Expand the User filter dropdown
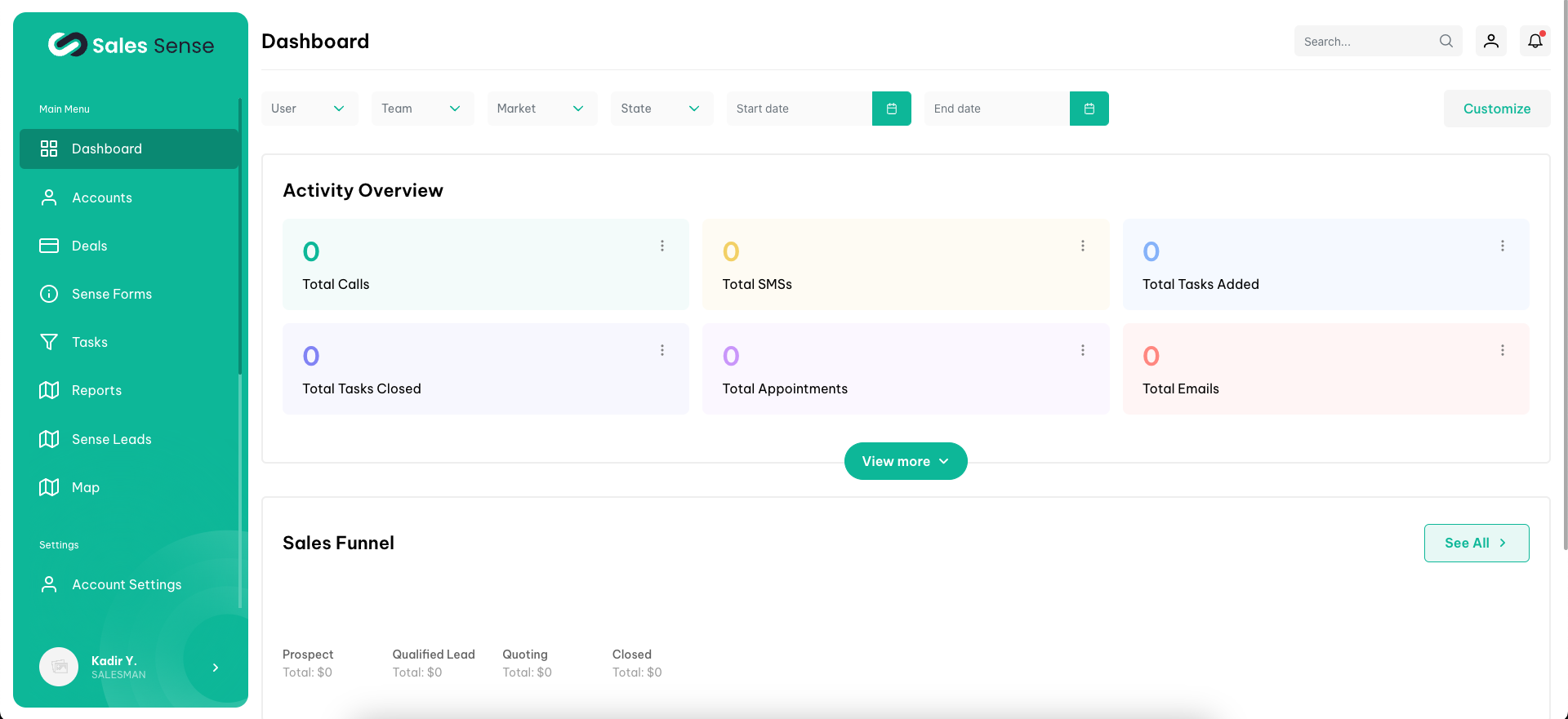This screenshot has height=719, width=1568. tap(309, 109)
